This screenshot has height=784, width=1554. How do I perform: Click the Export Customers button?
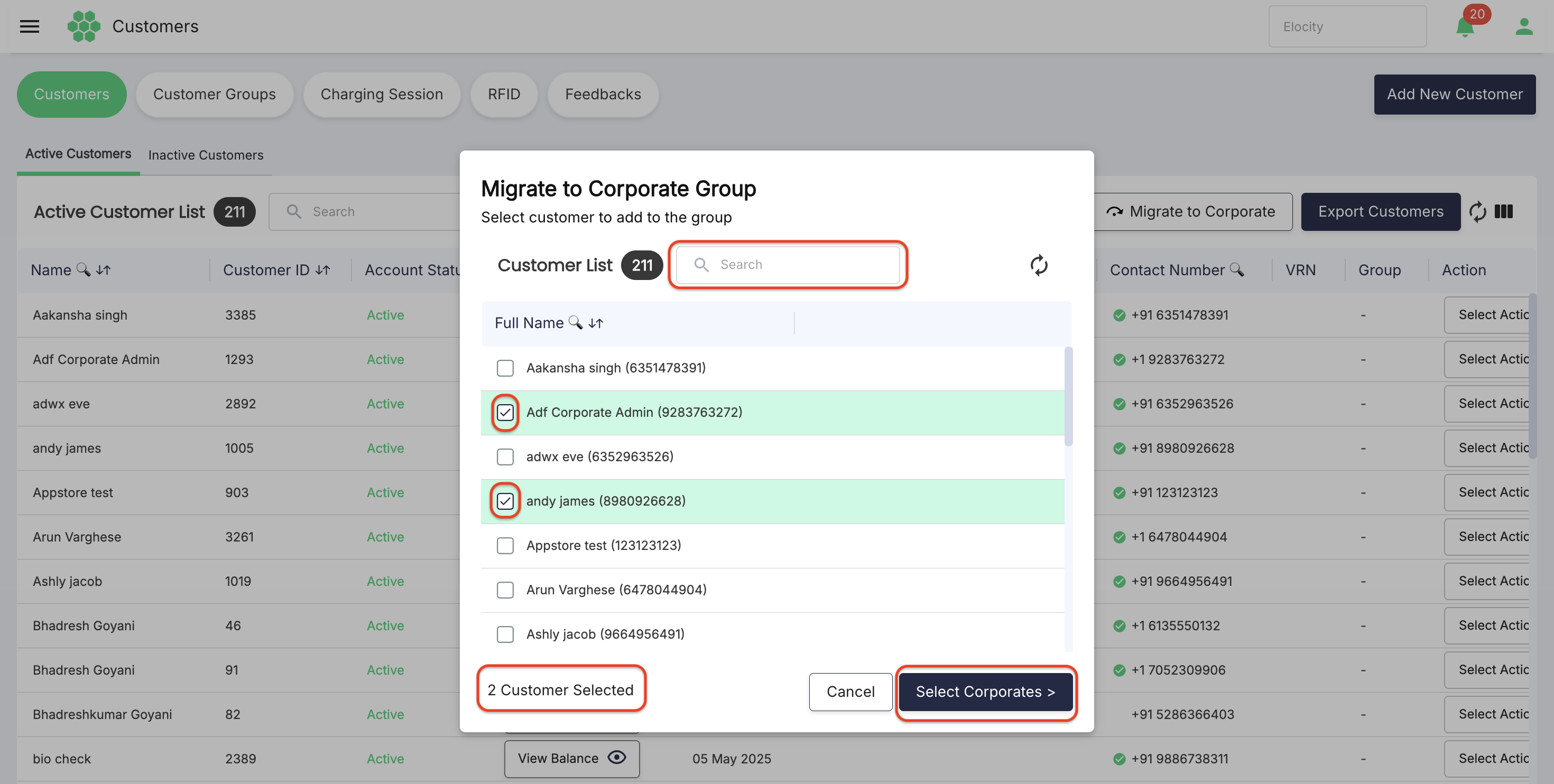point(1380,212)
